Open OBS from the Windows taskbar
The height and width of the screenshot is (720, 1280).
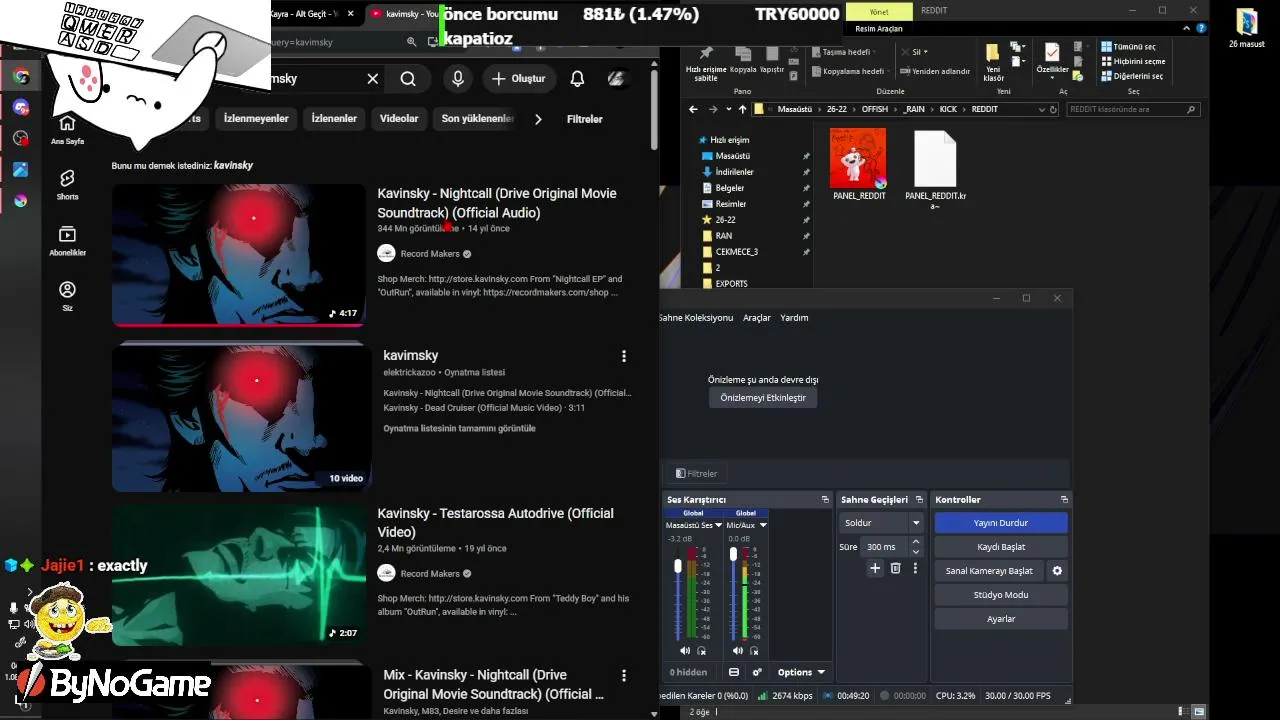[20, 138]
